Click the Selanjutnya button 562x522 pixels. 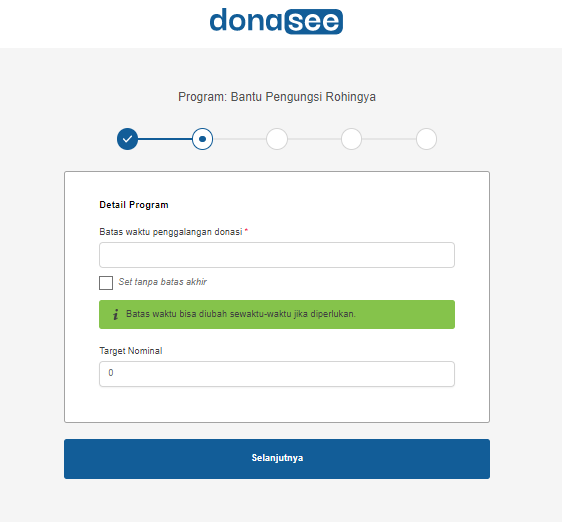[x=277, y=459]
